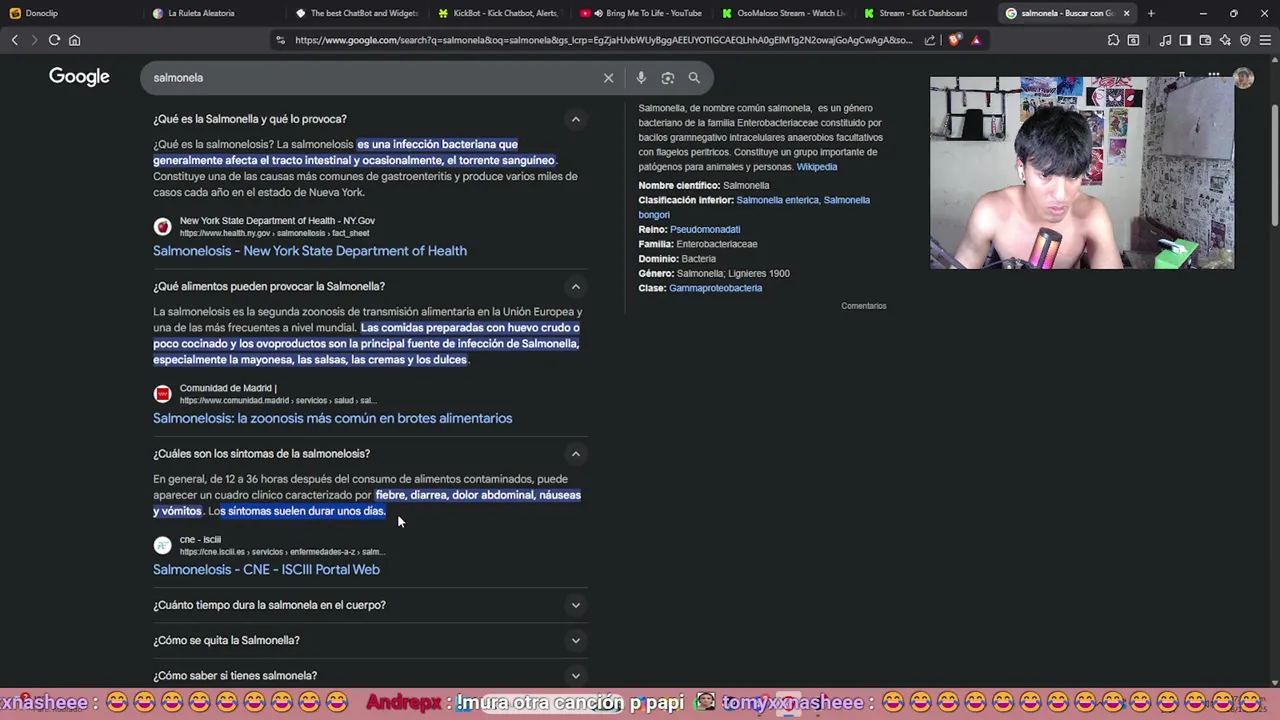
Task: Start a voice search with microphone
Action: pyautogui.click(x=641, y=77)
